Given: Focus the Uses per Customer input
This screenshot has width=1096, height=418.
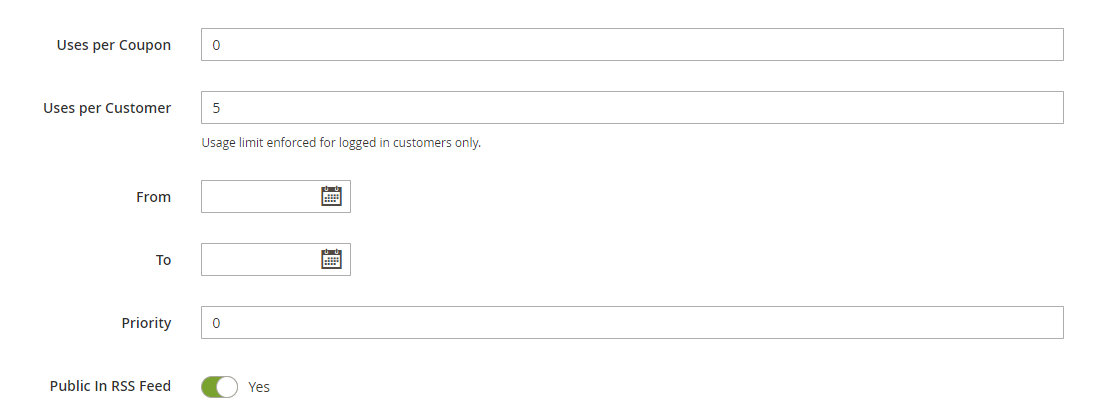Looking at the screenshot, I should 632,108.
